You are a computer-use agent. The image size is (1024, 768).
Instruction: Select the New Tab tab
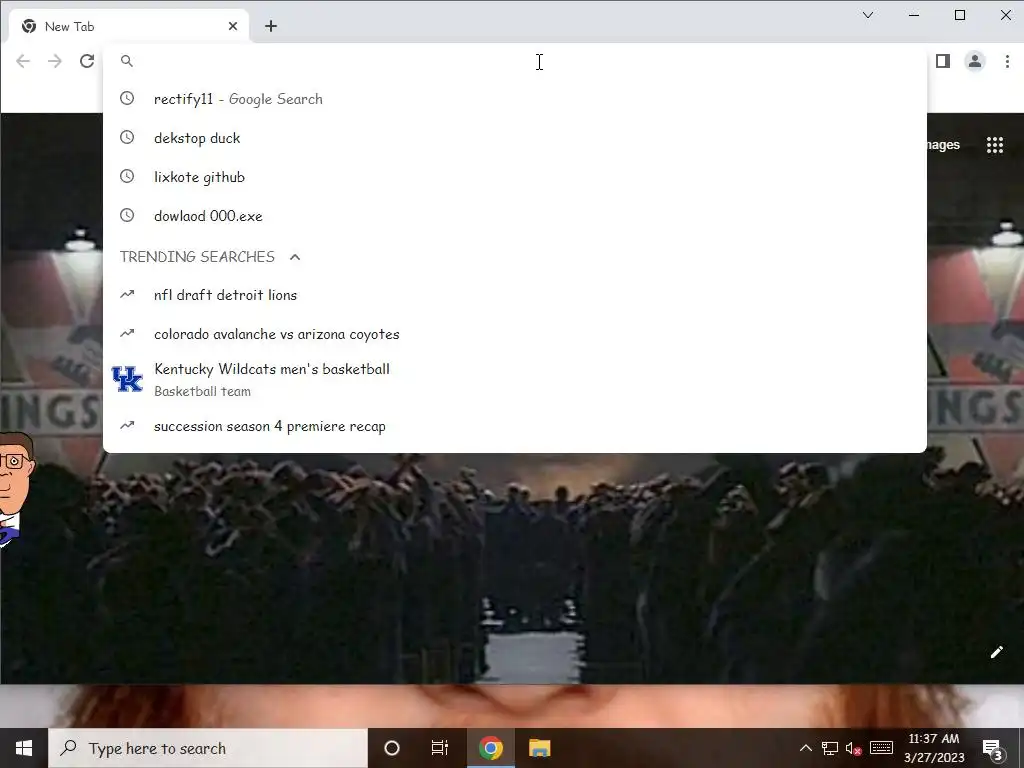129,26
